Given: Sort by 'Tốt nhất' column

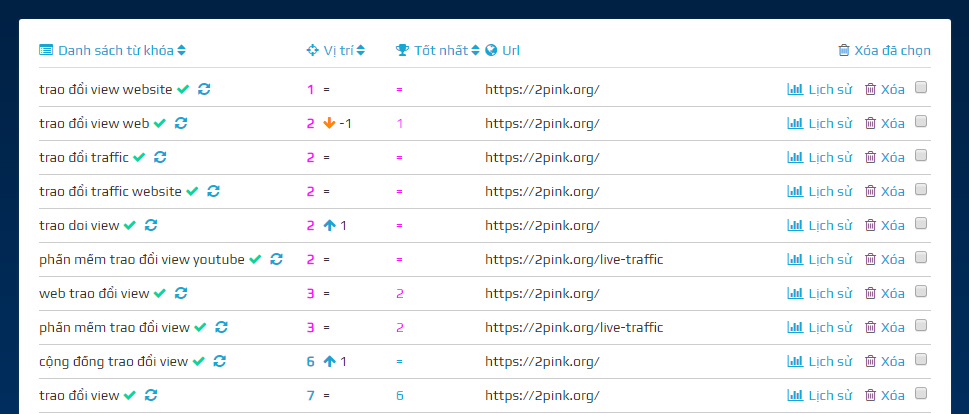Looking at the screenshot, I should [x=475, y=51].
